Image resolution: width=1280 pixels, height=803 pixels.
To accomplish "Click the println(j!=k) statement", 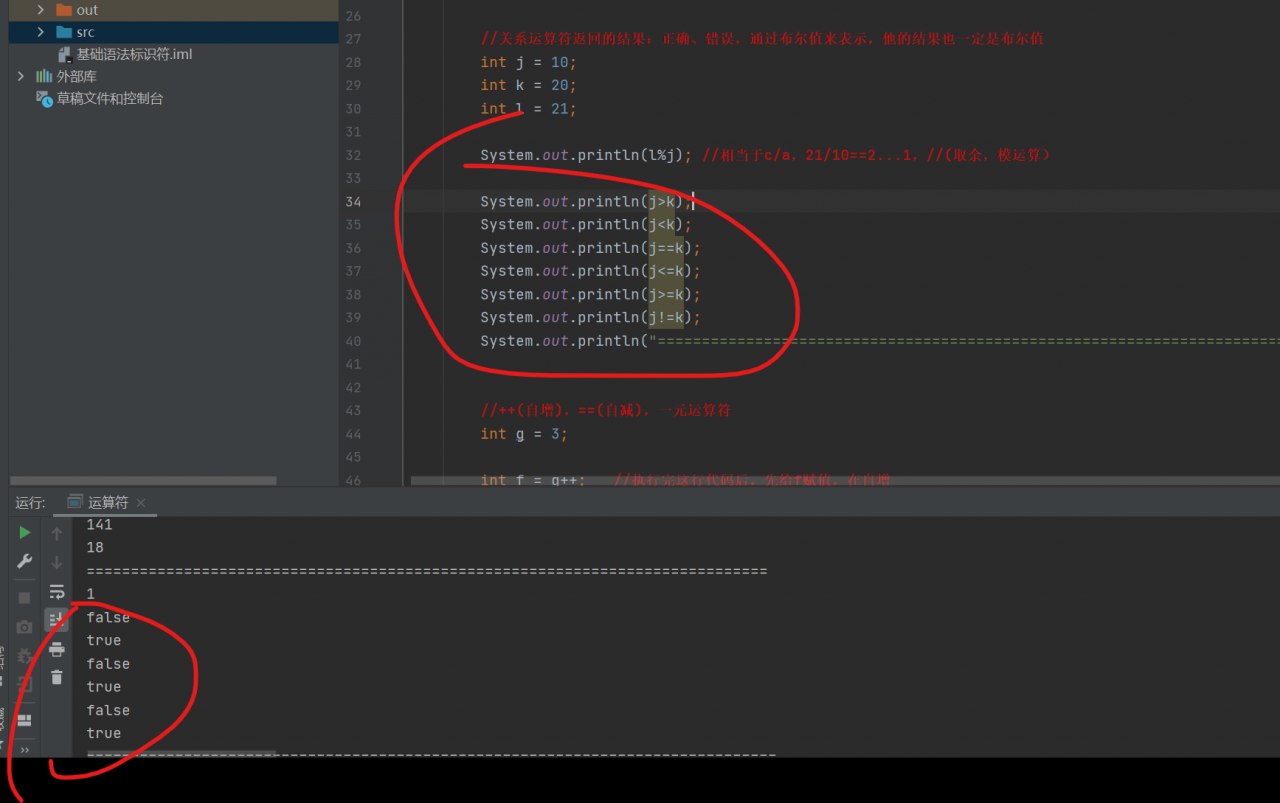I will pos(590,317).
